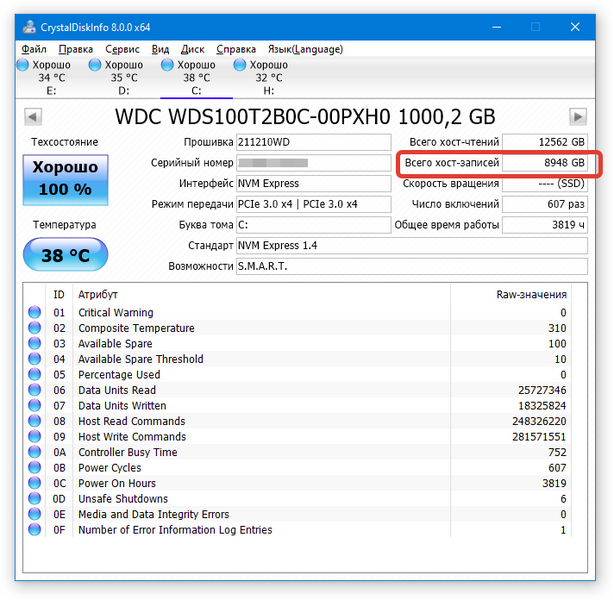Viewport: 613px width, 600px height.
Task: Click the Буква тома field C:
Action: (x=314, y=225)
